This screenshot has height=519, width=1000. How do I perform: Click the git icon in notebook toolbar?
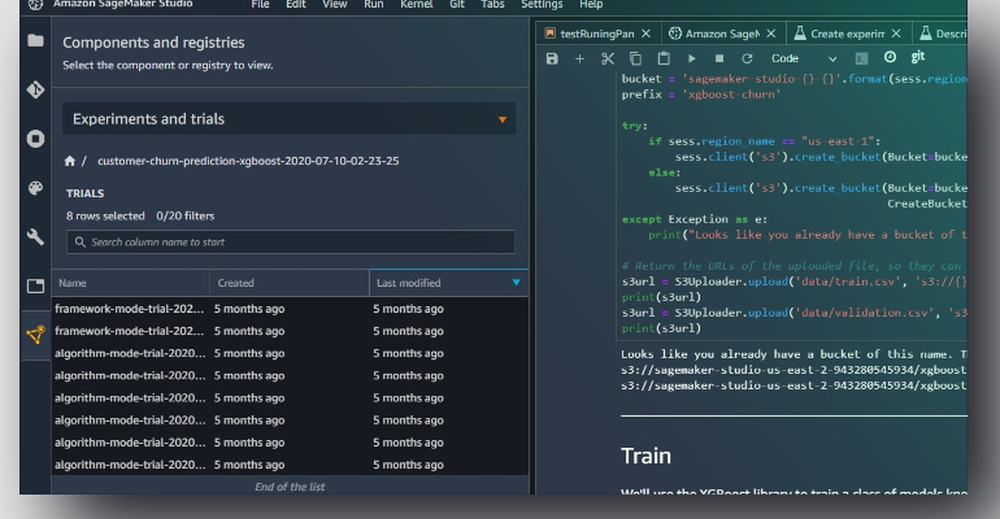click(x=918, y=57)
